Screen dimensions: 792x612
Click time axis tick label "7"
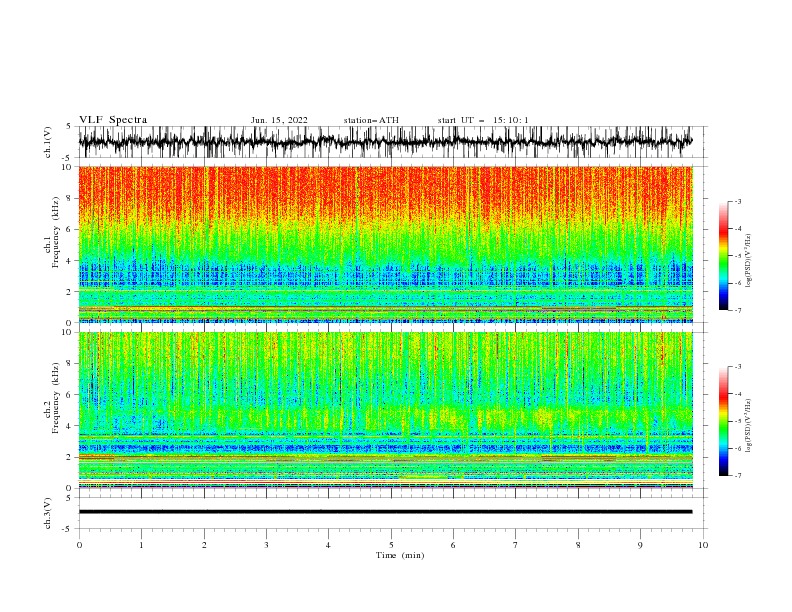516,545
